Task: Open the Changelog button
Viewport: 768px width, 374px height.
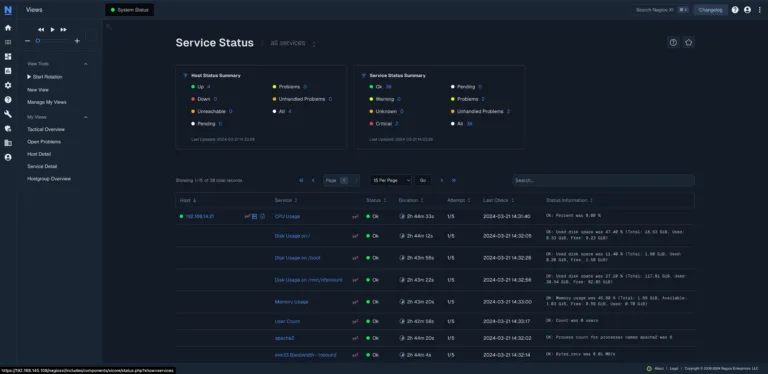Action: [x=710, y=10]
